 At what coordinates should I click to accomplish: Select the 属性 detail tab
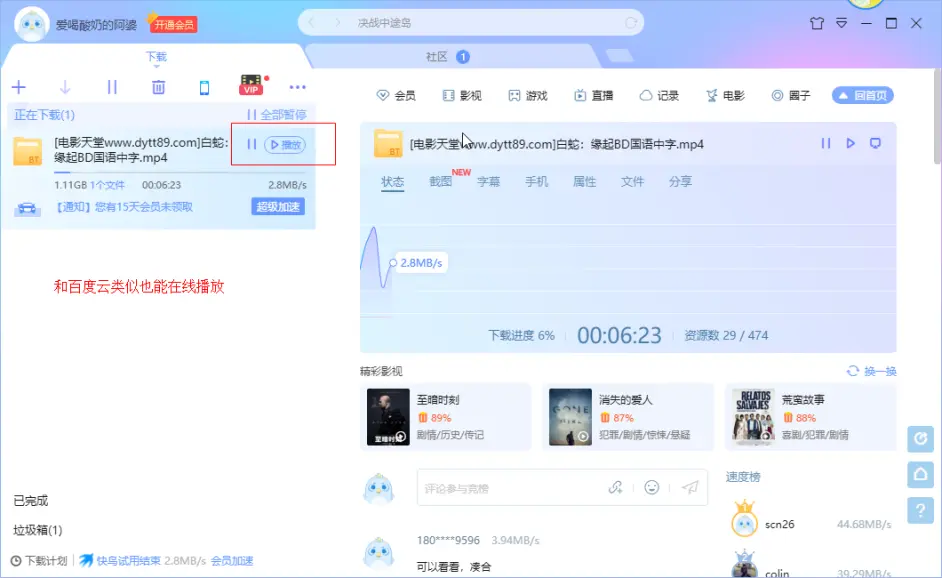point(585,181)
